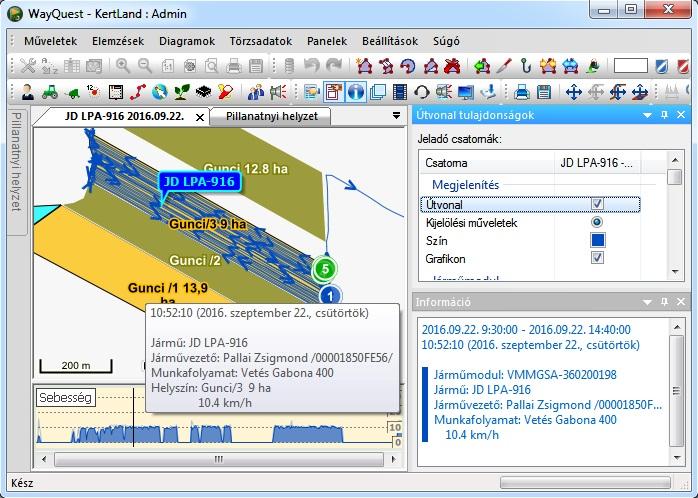
Task: Switch to the Pillanatnyi helyzet tab
Action: pos(272,117)
